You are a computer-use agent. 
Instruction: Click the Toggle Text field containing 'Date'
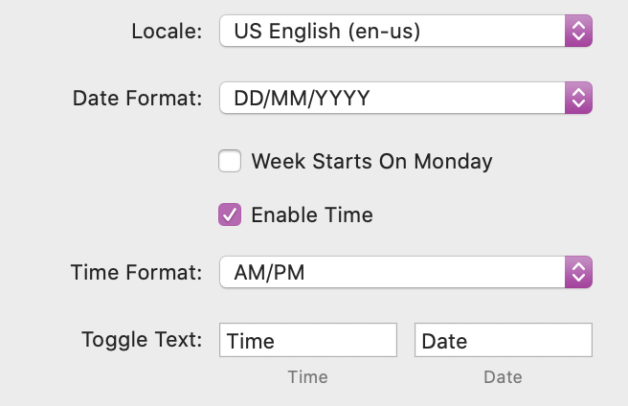pos(503,341)
